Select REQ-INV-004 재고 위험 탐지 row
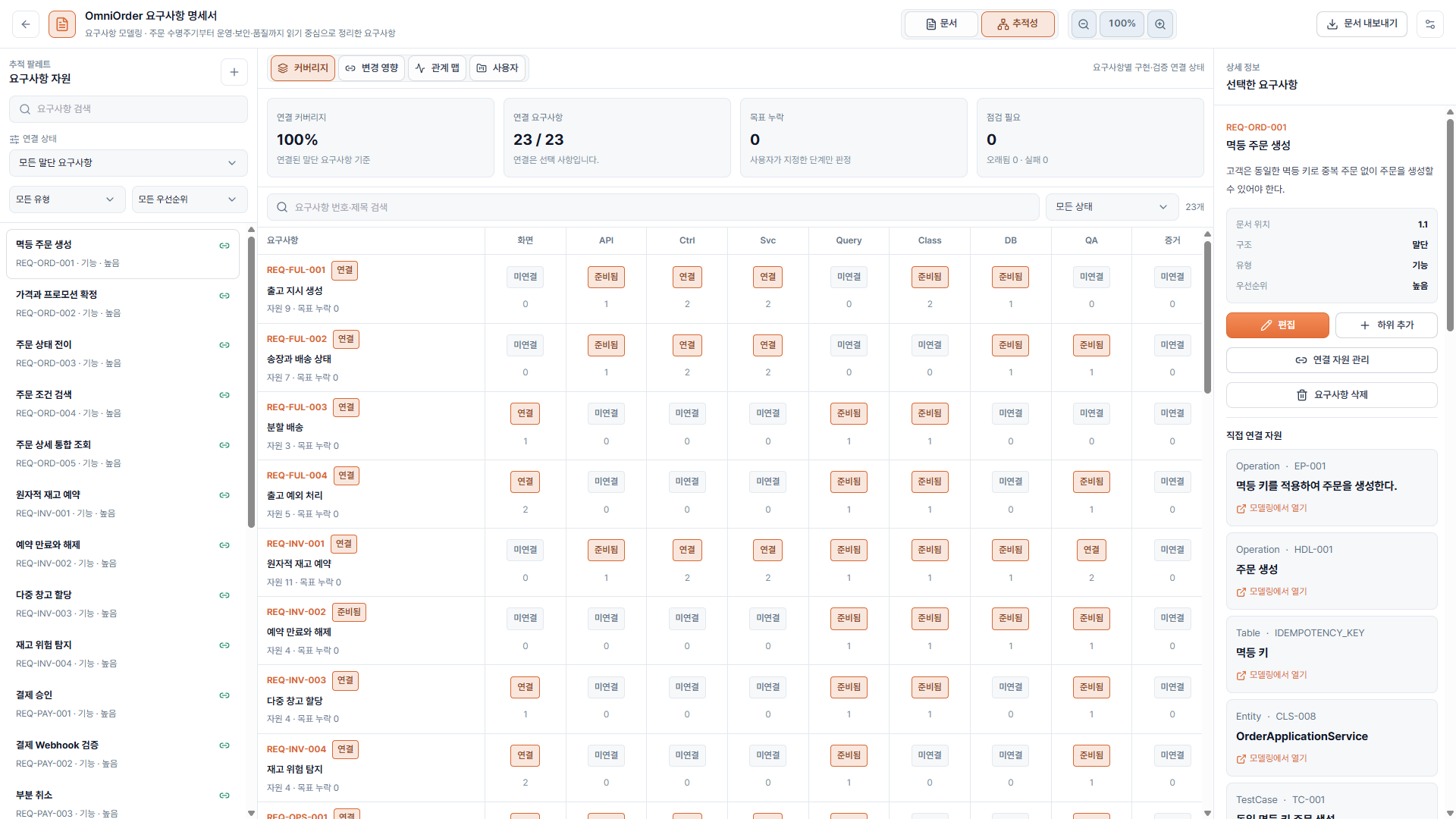 point(730,768)
